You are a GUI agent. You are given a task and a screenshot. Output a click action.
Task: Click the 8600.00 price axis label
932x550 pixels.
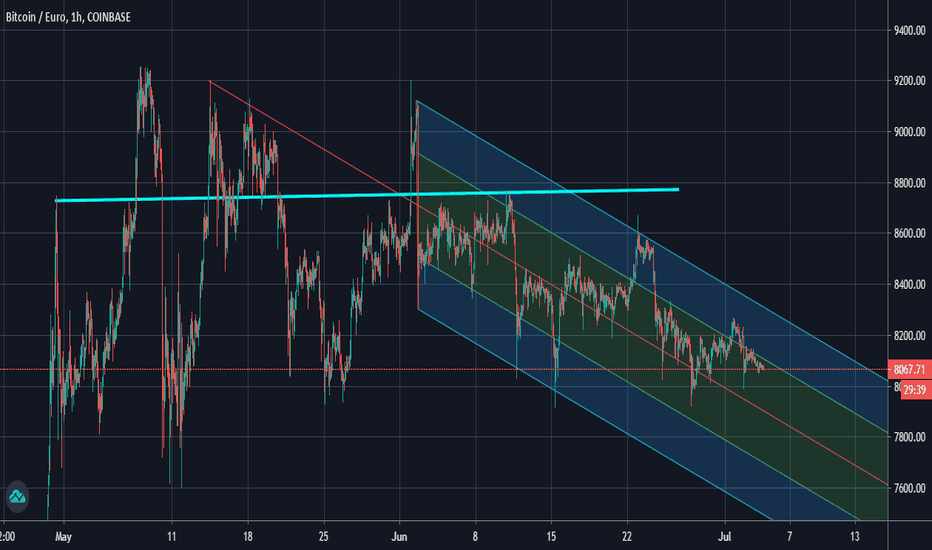pyautogui.click(x=909, y=233)
